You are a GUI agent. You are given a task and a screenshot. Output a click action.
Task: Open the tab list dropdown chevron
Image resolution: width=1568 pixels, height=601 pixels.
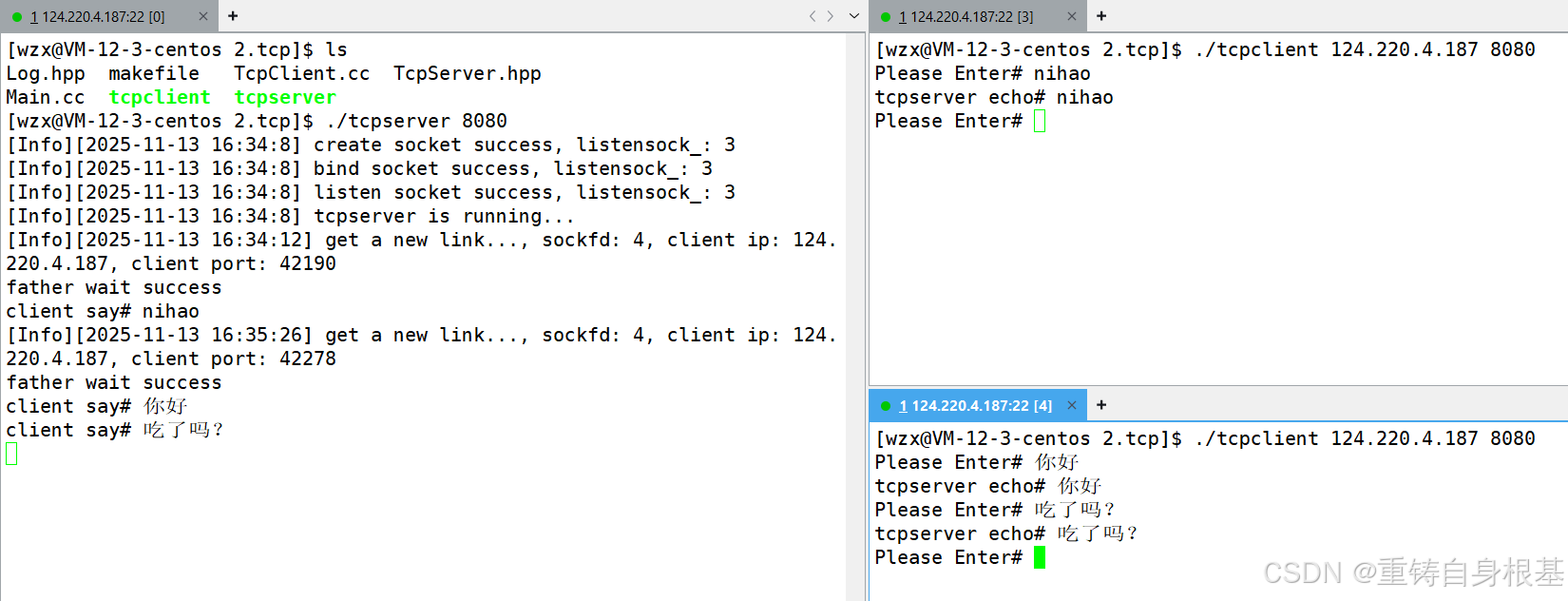pyautogui.click(x=853, y=16)
